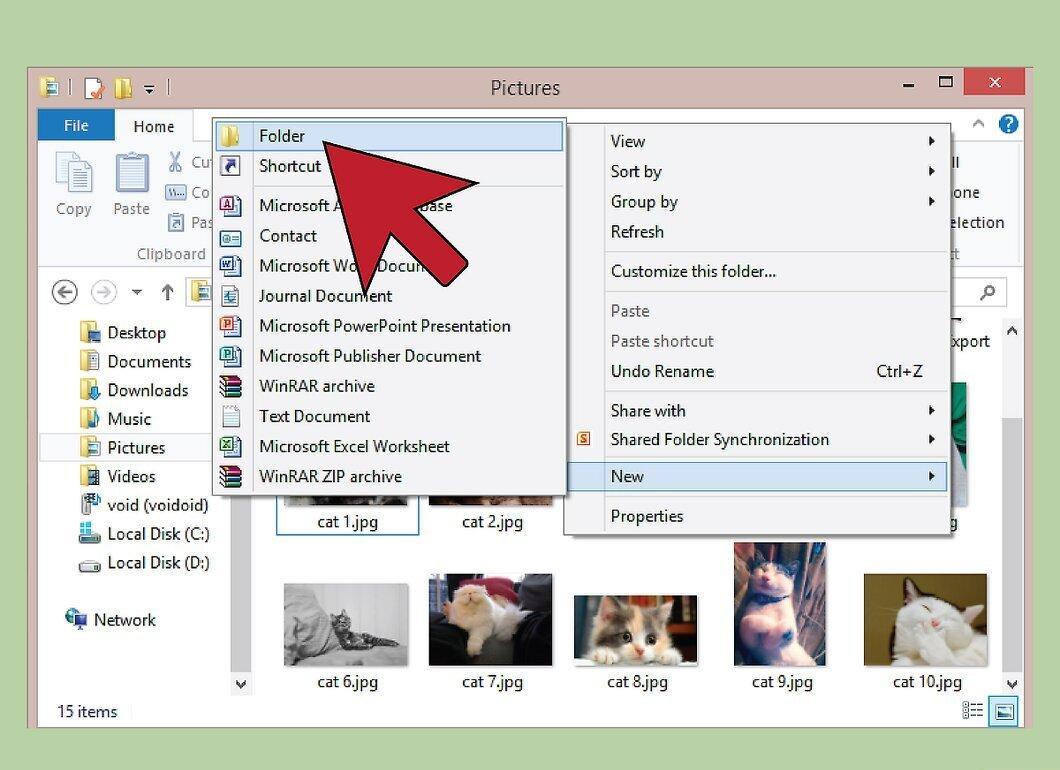This screenshot has height=770, width=1060.
Task: Go up one folder level arrow
Action: (168, 292)
